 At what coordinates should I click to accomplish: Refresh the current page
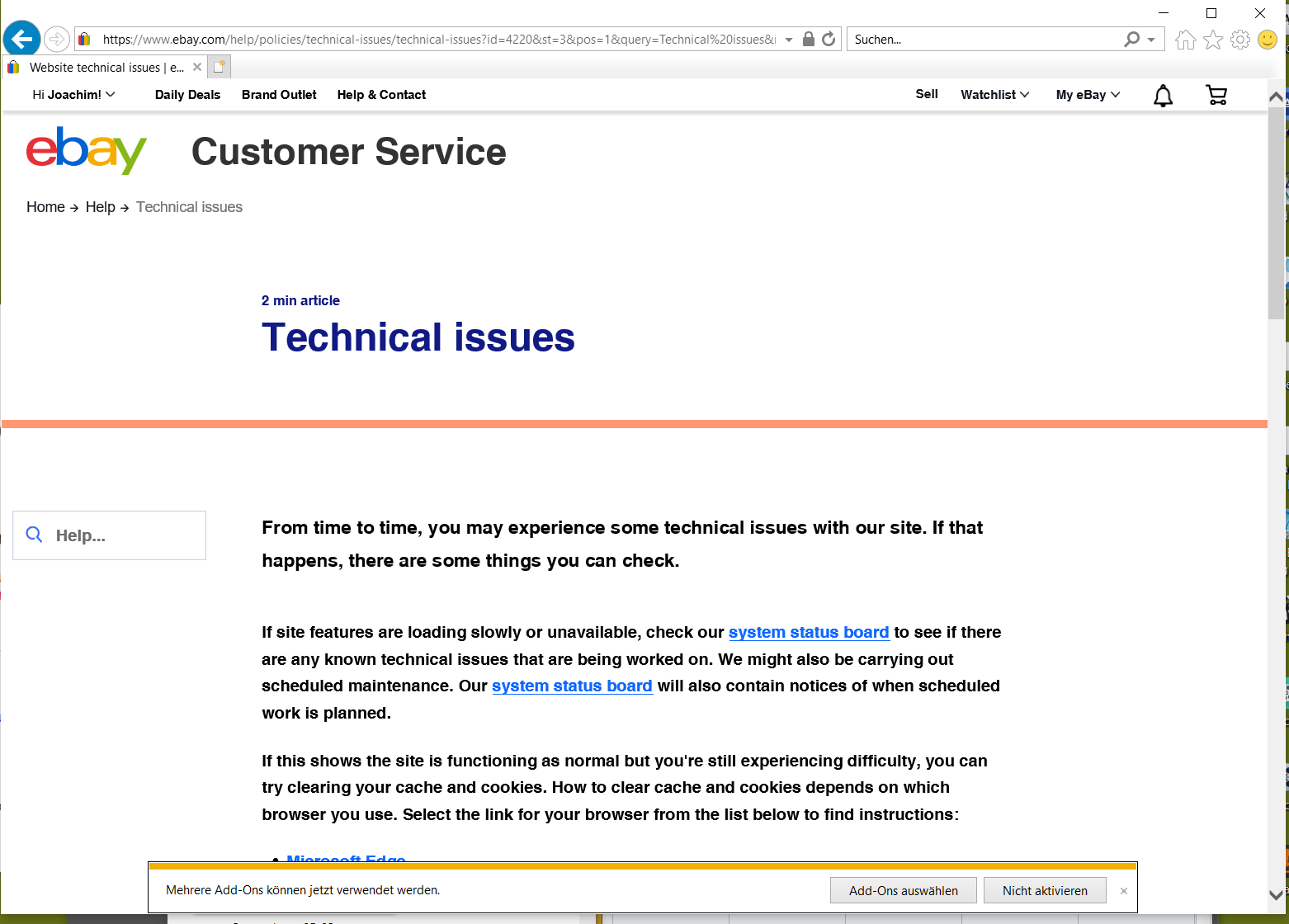pyautogui.click(x=829, y=39)
